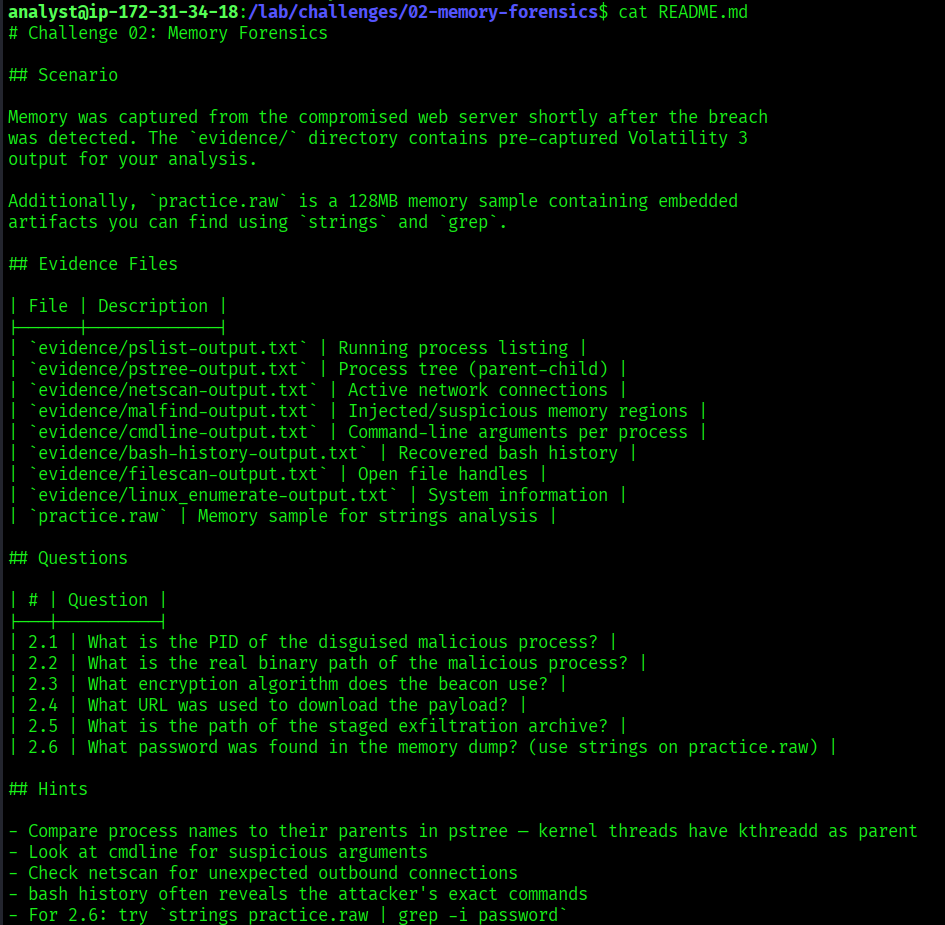The image size is (945, 925).
Task: Click the 'Challenge 02: Memory Forensics' heading
Action: (177, 33)
